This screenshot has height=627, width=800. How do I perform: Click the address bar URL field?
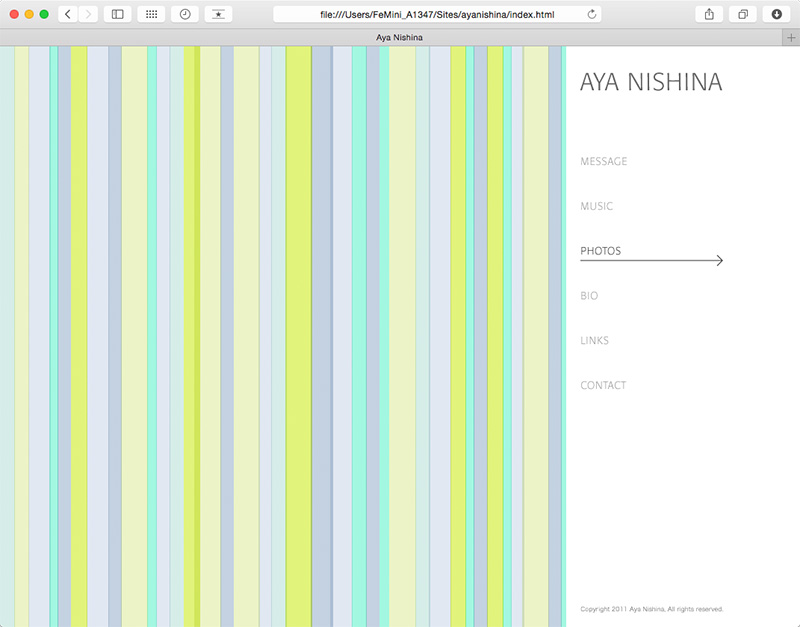[437, 14]
